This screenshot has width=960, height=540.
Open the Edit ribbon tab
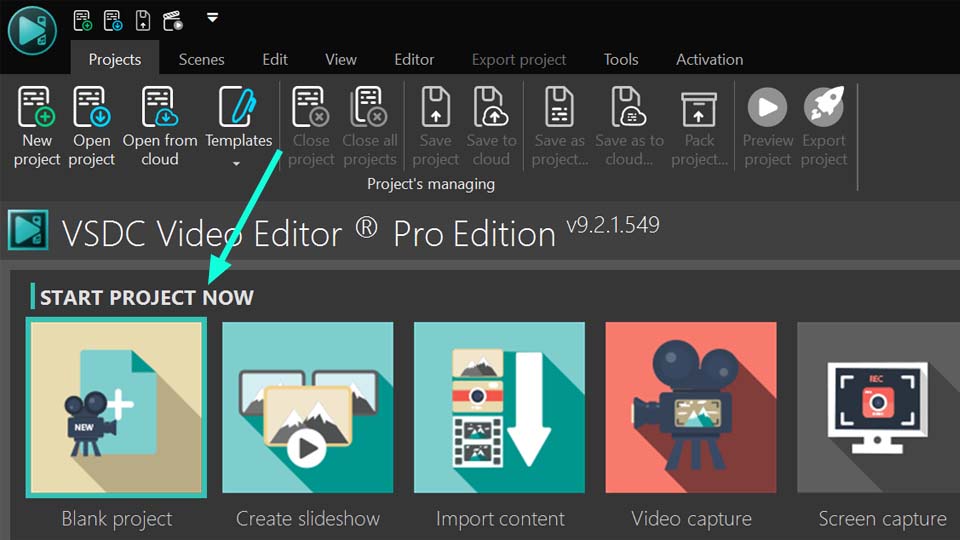pyautogui.click(x=275, y=59)
